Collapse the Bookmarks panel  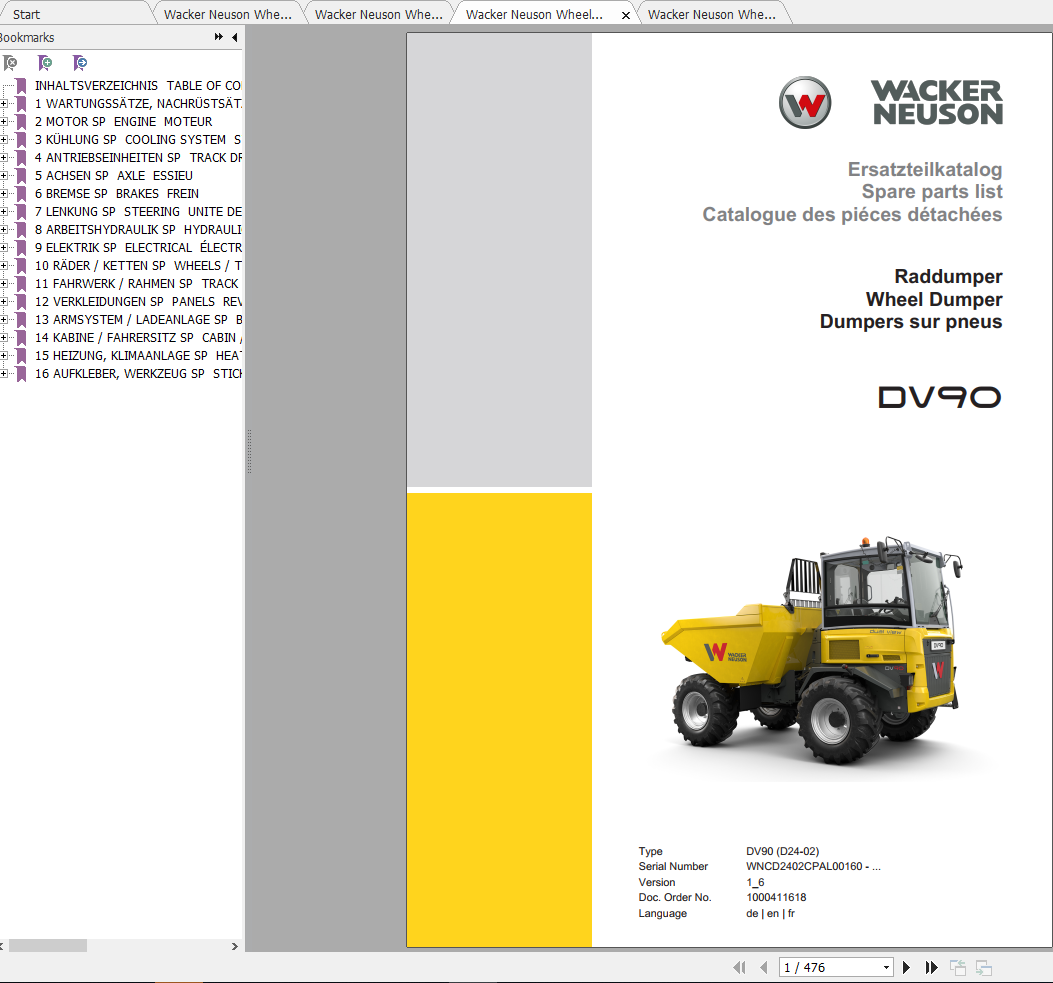(x=235, y=37)
